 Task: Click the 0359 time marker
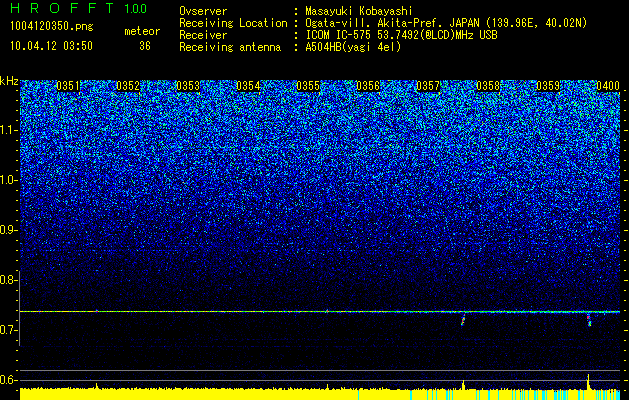point(548,86)
